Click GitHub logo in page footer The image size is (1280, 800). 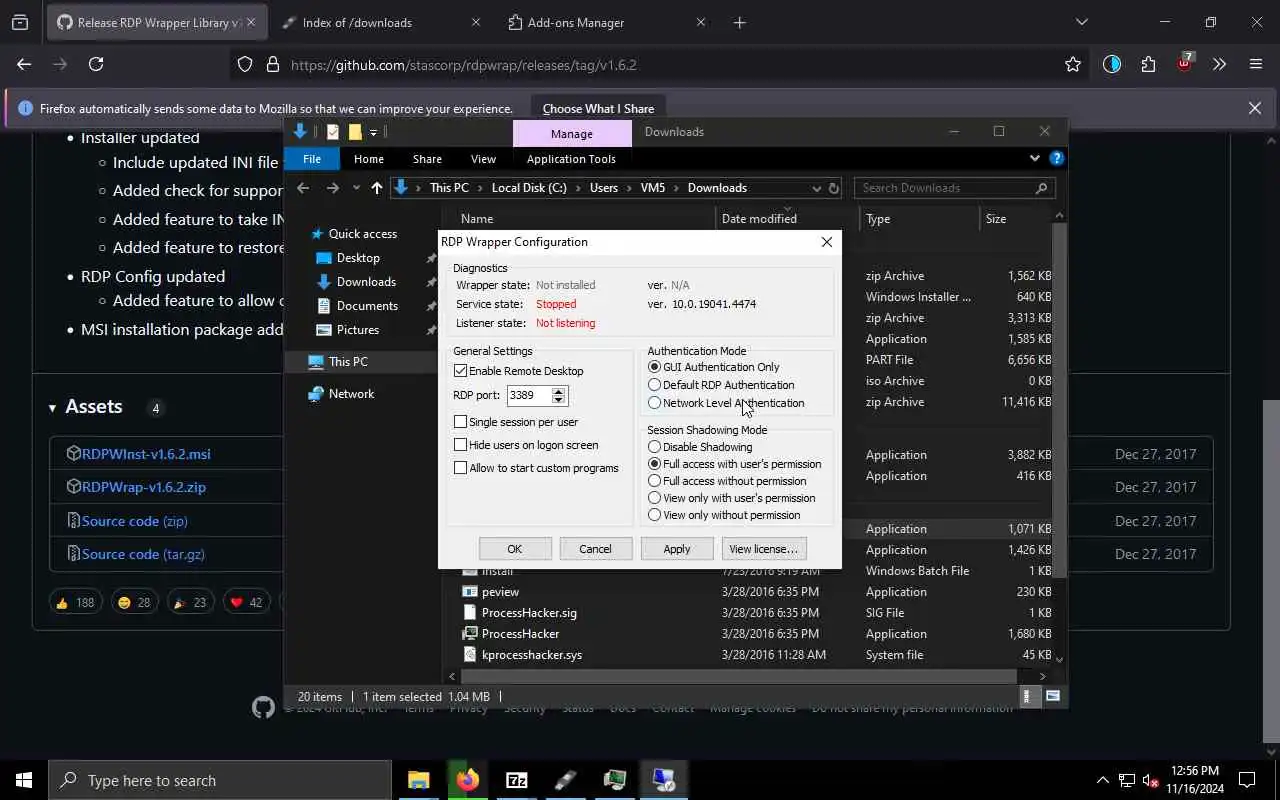tap(263, 708)
